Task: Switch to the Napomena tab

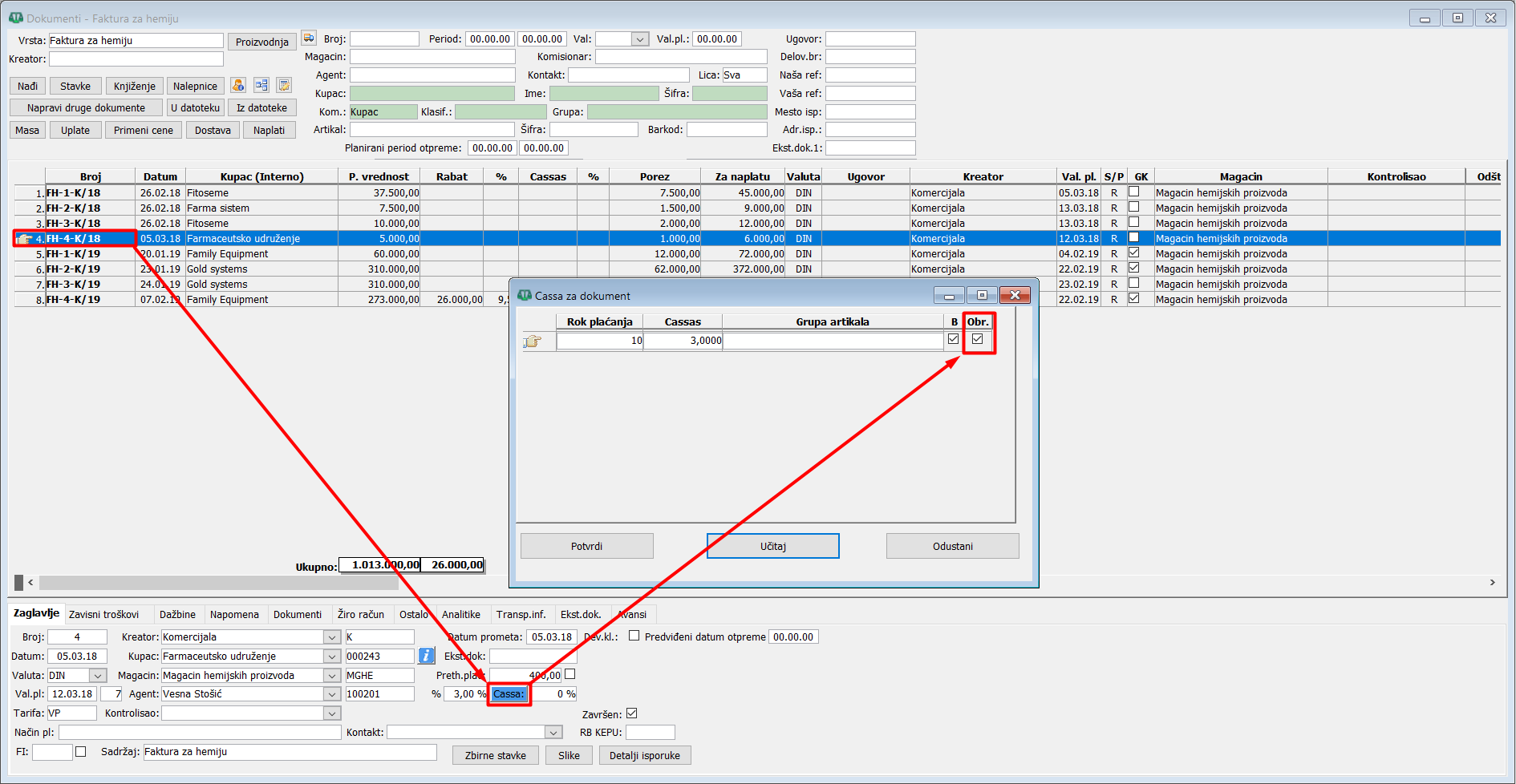Action: pyautogui.click(x=234, y=615)
